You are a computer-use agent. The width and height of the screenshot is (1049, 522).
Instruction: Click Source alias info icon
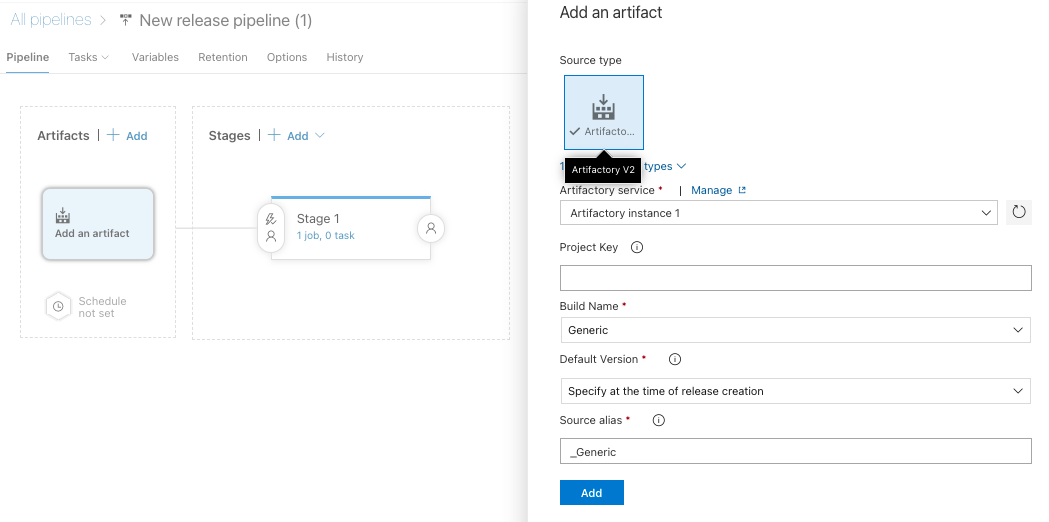click(x=658, y=421)
